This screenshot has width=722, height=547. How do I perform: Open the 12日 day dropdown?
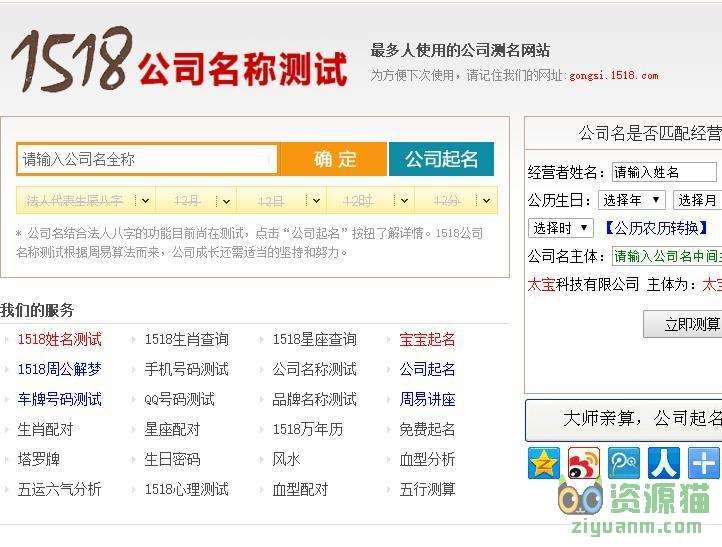(x=281, y=201)
